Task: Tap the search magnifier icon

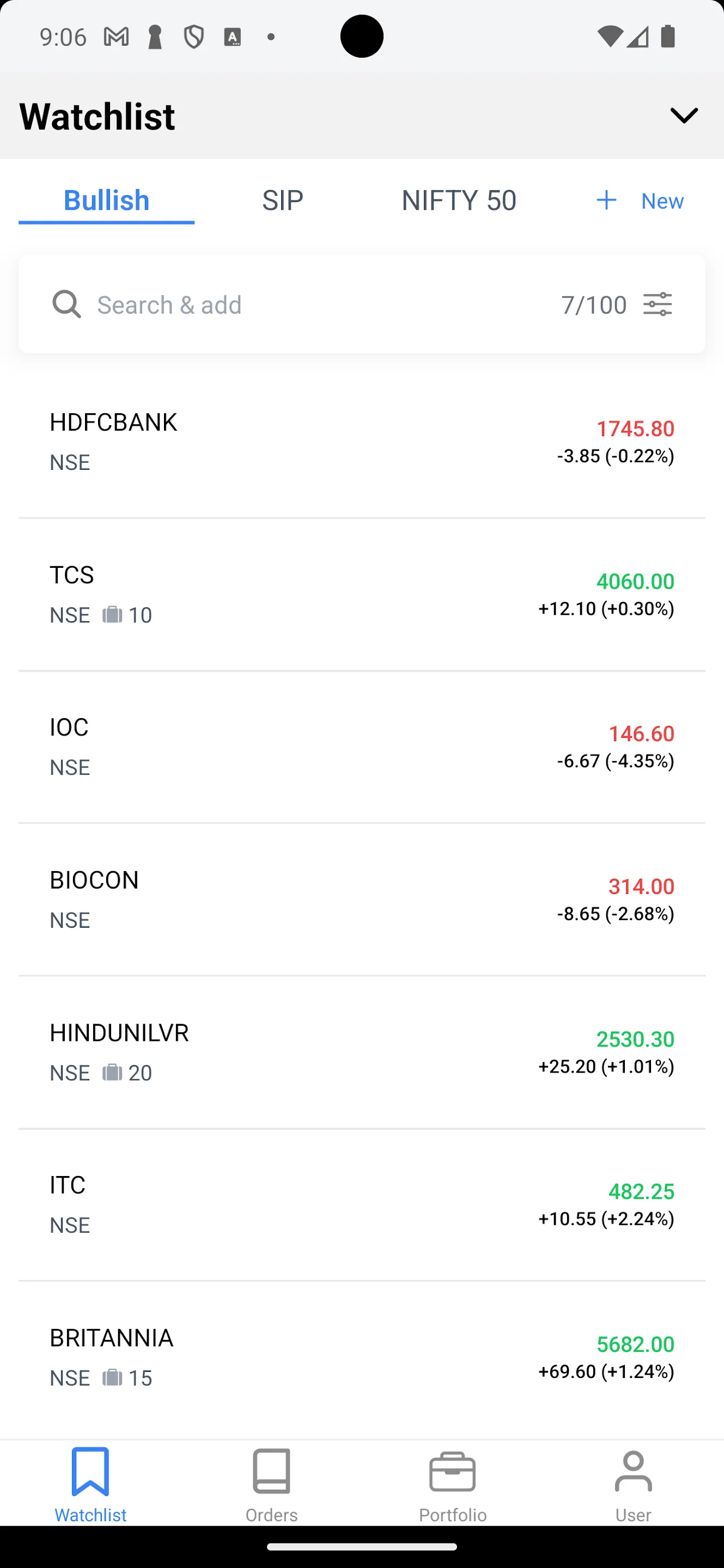Action: (x=66, y=304)
